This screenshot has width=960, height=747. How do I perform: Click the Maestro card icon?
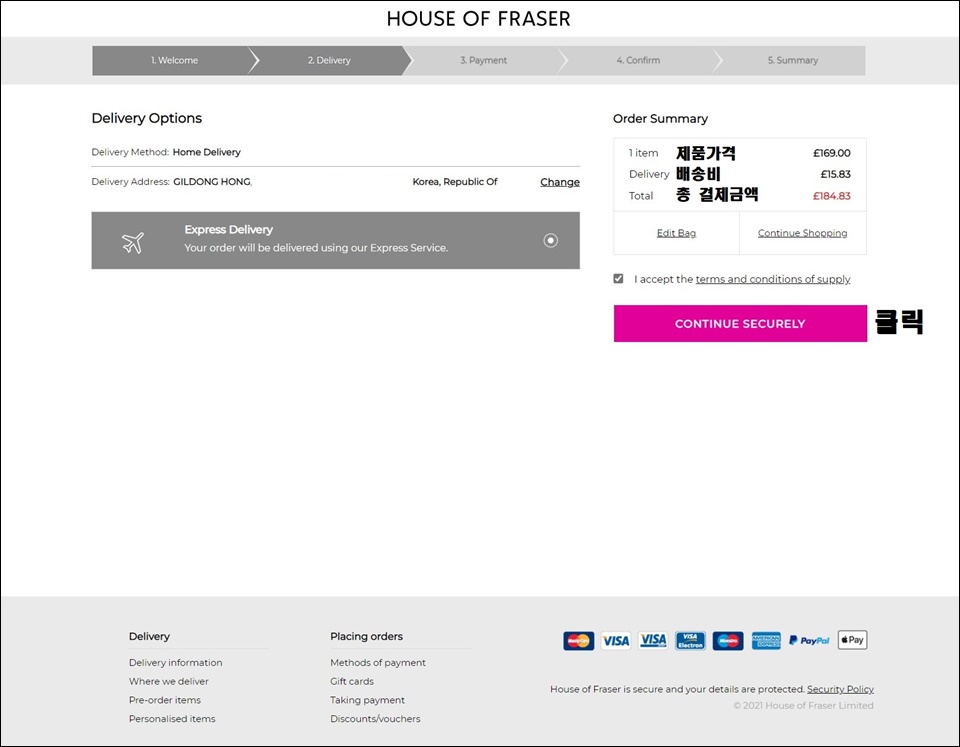728,640
